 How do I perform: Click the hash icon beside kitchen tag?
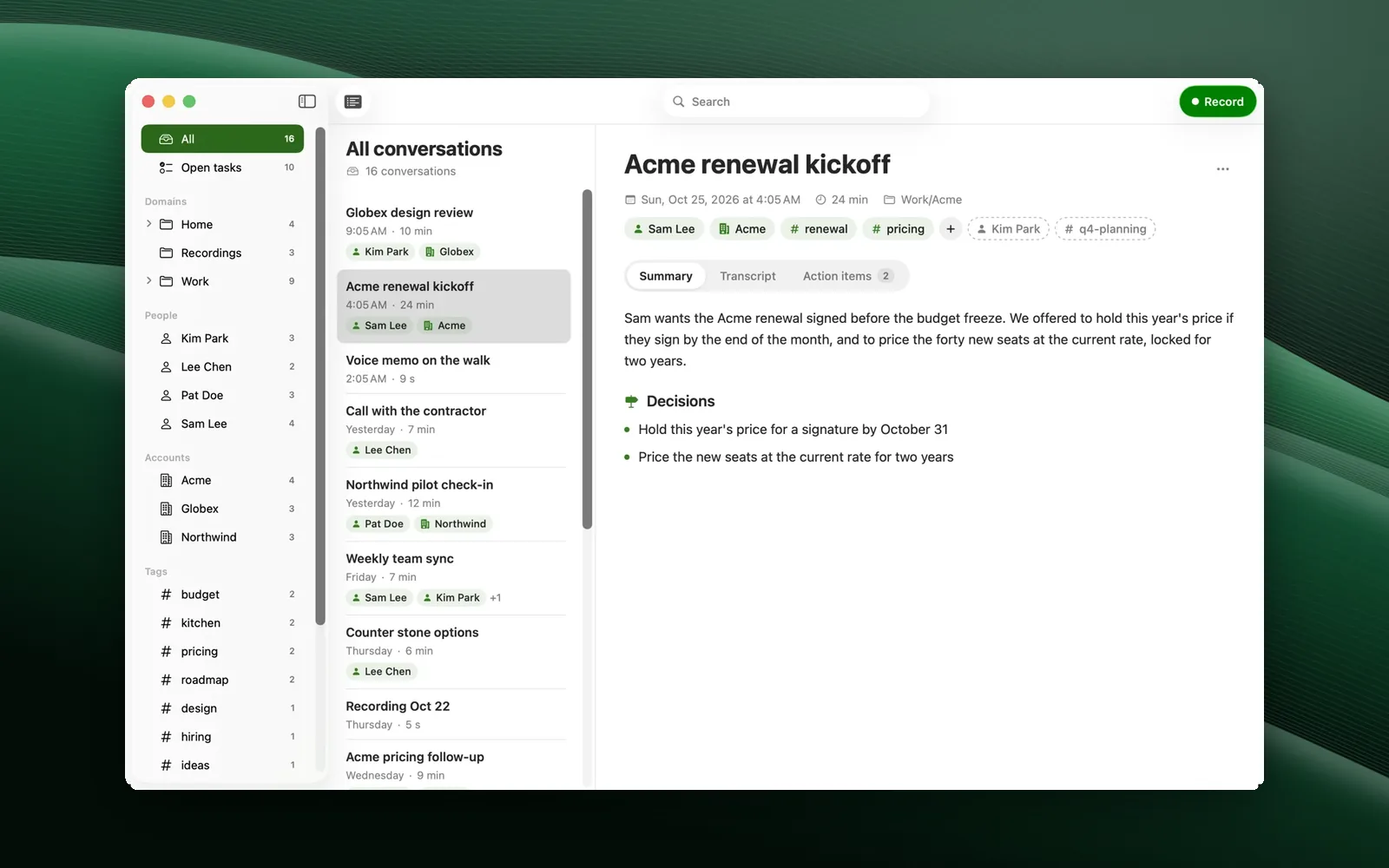[166, 623]
